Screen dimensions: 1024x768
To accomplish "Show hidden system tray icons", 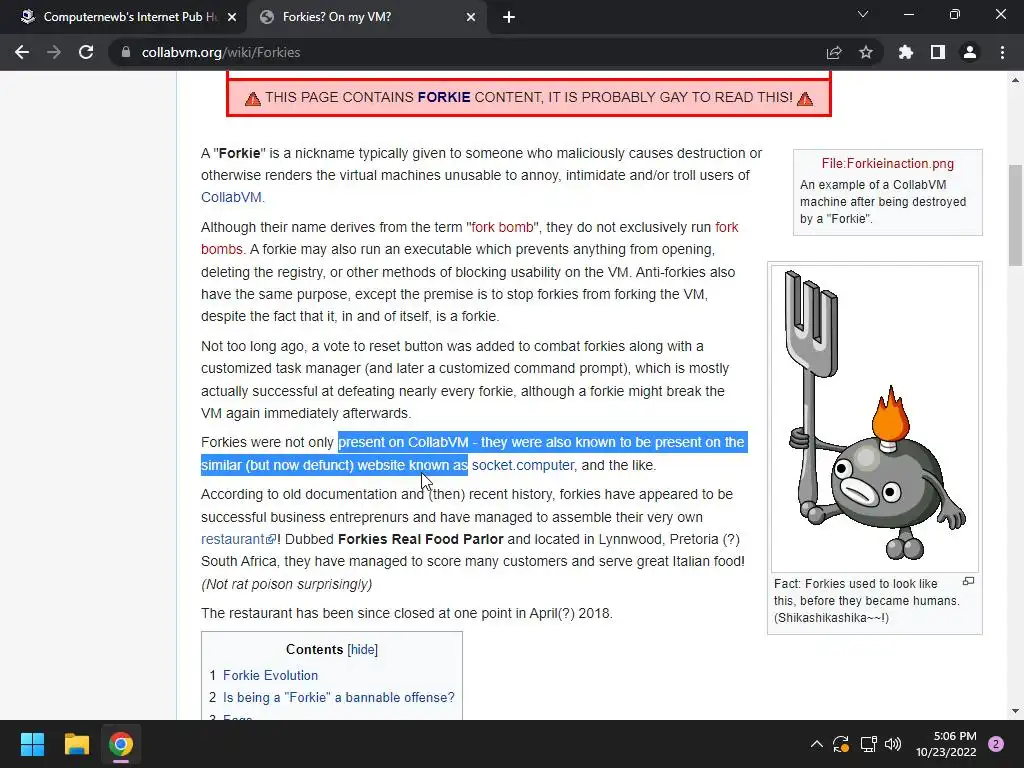I will coord(816,744).
